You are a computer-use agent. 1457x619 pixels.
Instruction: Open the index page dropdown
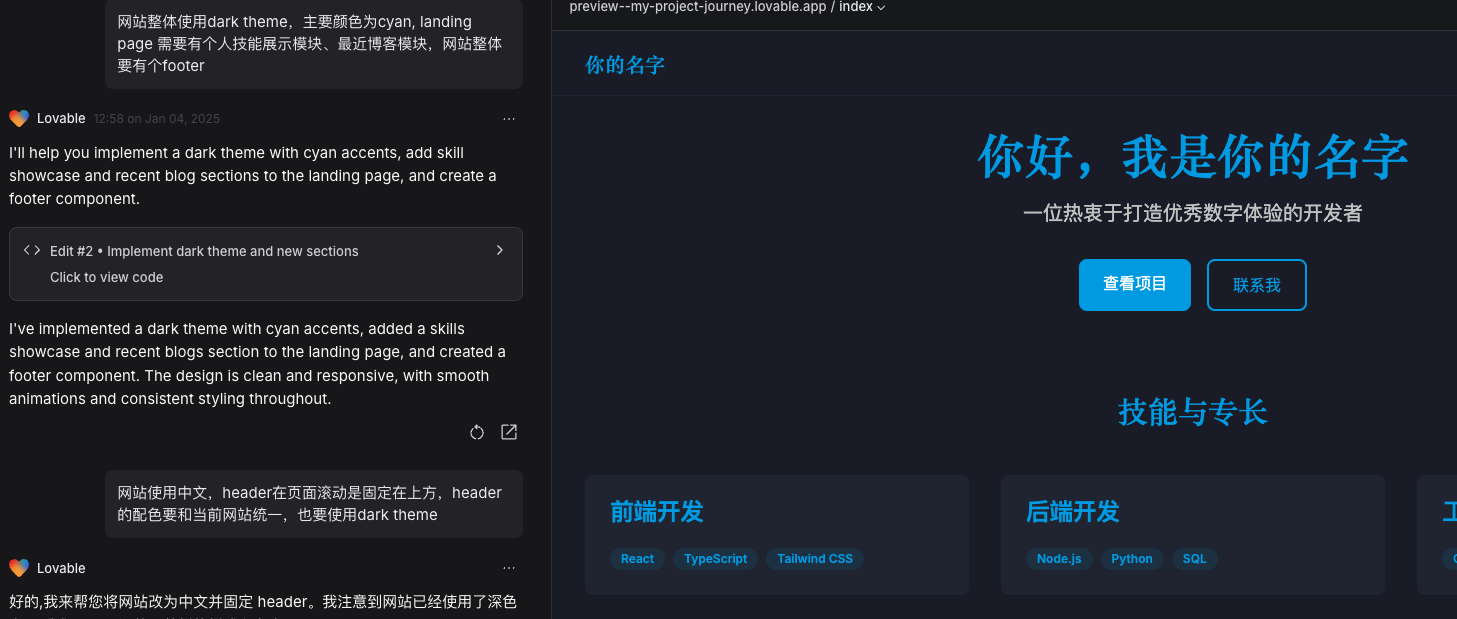862,7
